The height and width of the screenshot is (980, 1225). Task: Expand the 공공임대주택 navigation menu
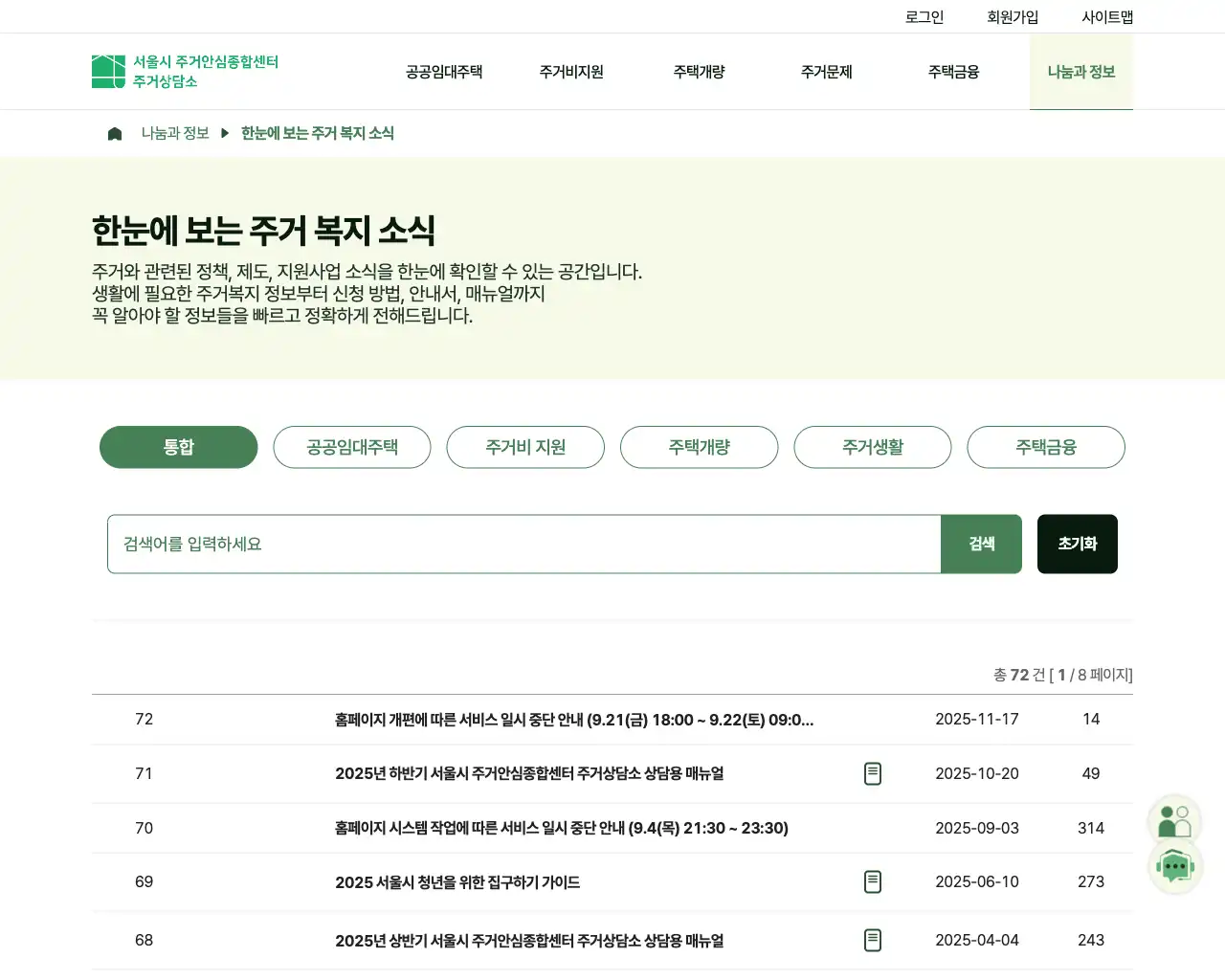(444, 72)
